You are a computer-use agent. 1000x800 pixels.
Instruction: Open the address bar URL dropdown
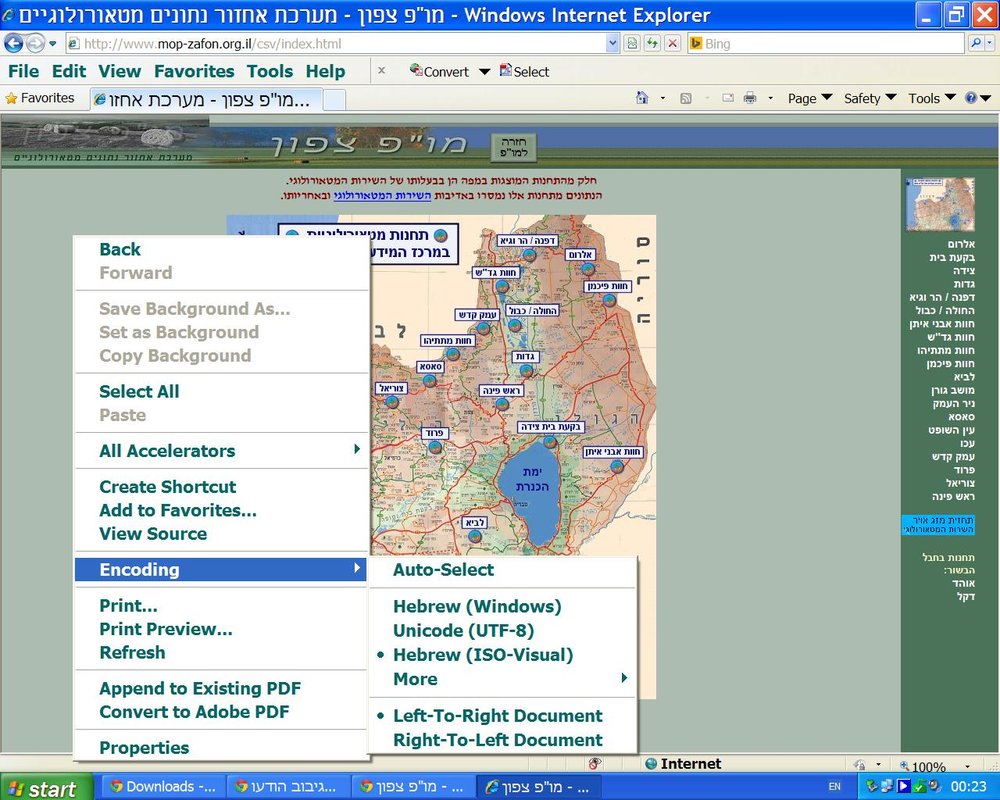click(612, 43)
